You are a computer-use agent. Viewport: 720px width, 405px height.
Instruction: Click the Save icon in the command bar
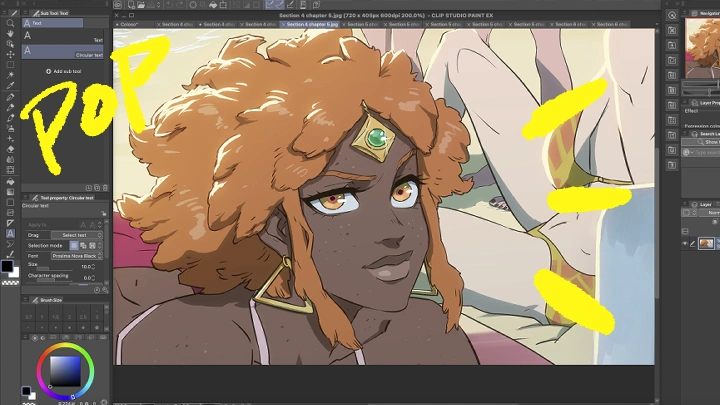tap(150, 5)
